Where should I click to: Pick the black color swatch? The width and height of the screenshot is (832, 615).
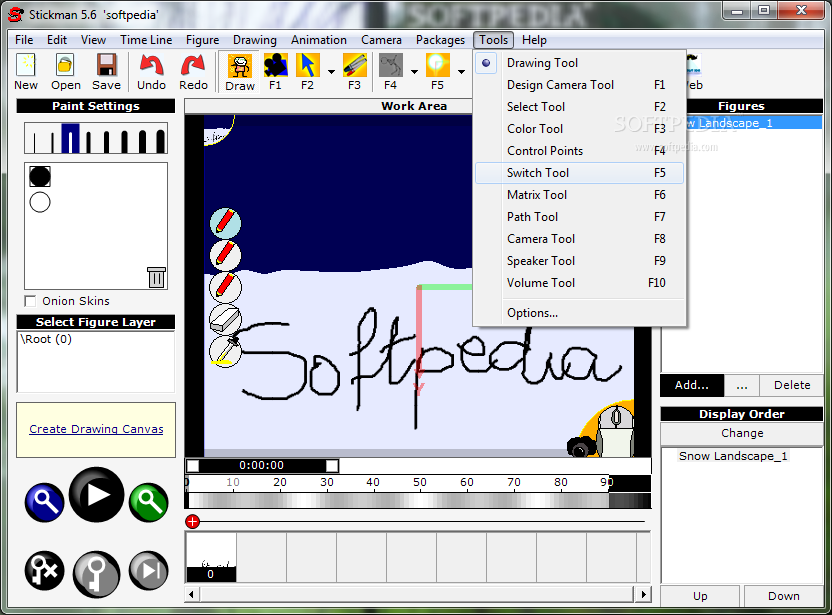[x=40, y=177]
